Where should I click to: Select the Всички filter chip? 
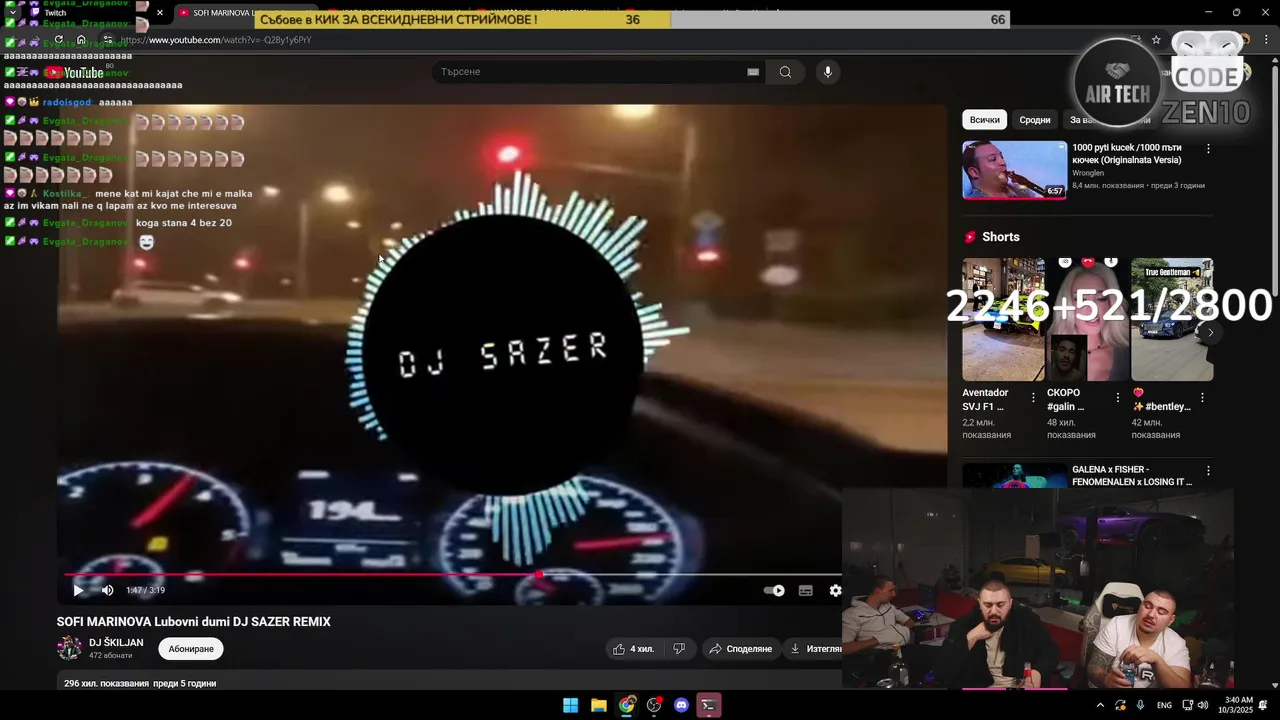pyautogui.click(x=984, y=120)
